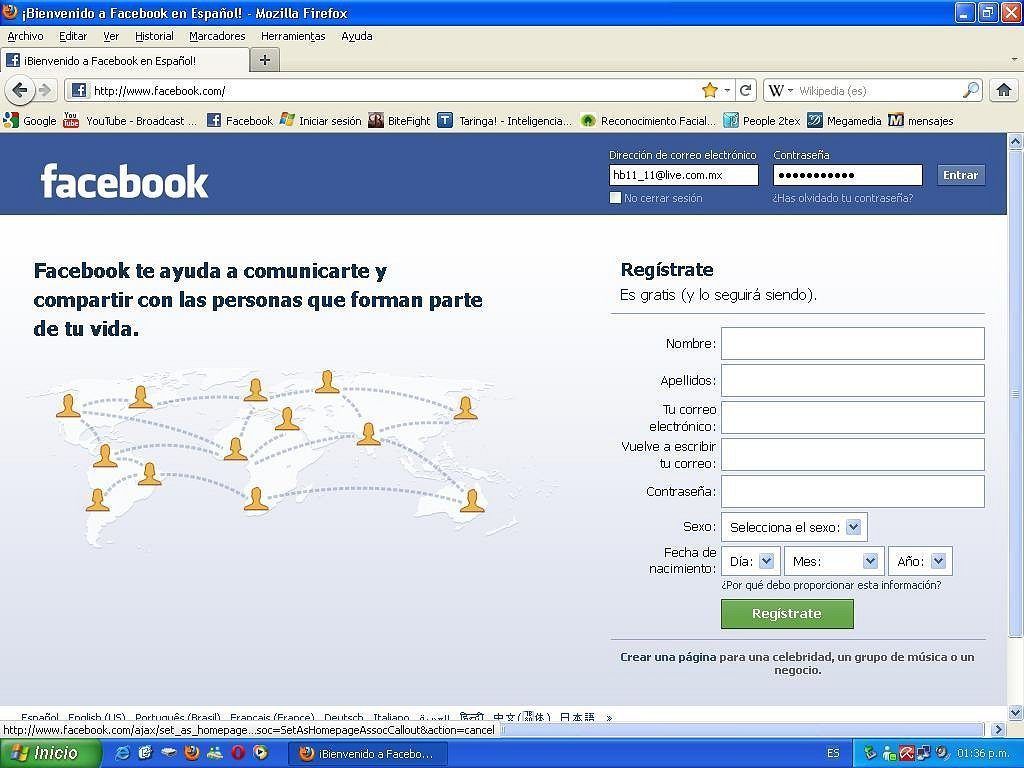This screenshot has height=768, width=1024.
Task: Click the Vuelve a escribir tu correo field
Action: (852, 455)
